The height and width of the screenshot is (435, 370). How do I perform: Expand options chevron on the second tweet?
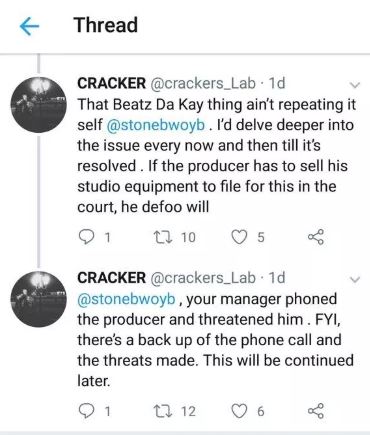(x=355, y=279)
